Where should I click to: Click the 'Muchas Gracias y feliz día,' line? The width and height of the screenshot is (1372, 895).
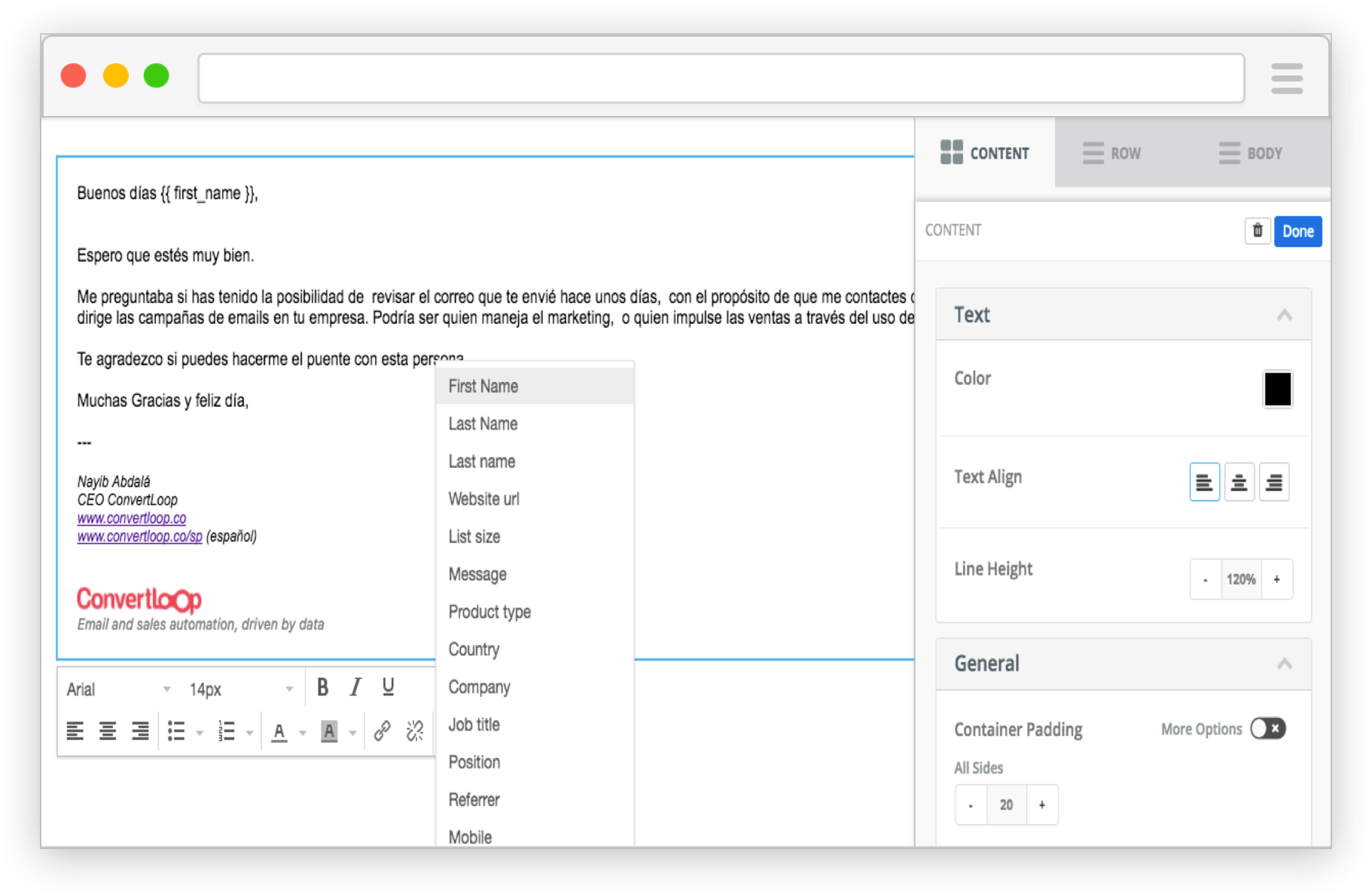[163, 401]
